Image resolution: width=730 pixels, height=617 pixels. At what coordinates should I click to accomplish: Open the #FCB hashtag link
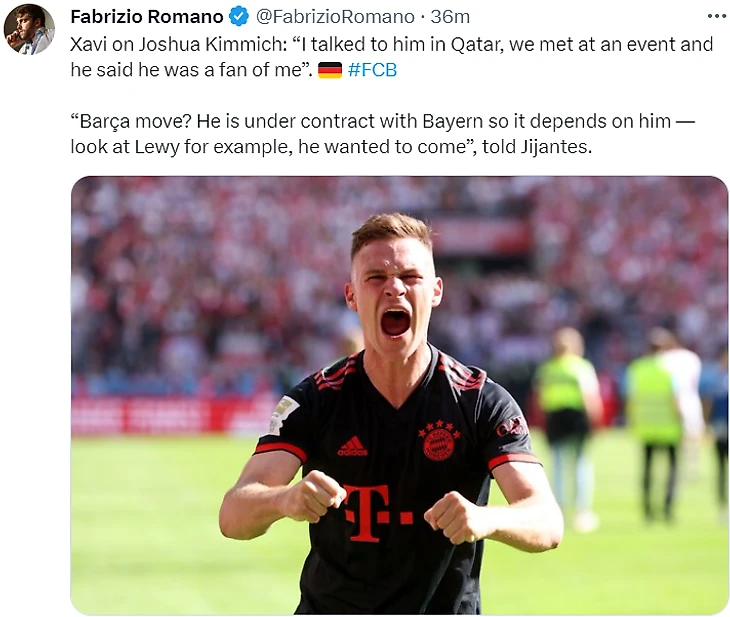tap(372, 70)
